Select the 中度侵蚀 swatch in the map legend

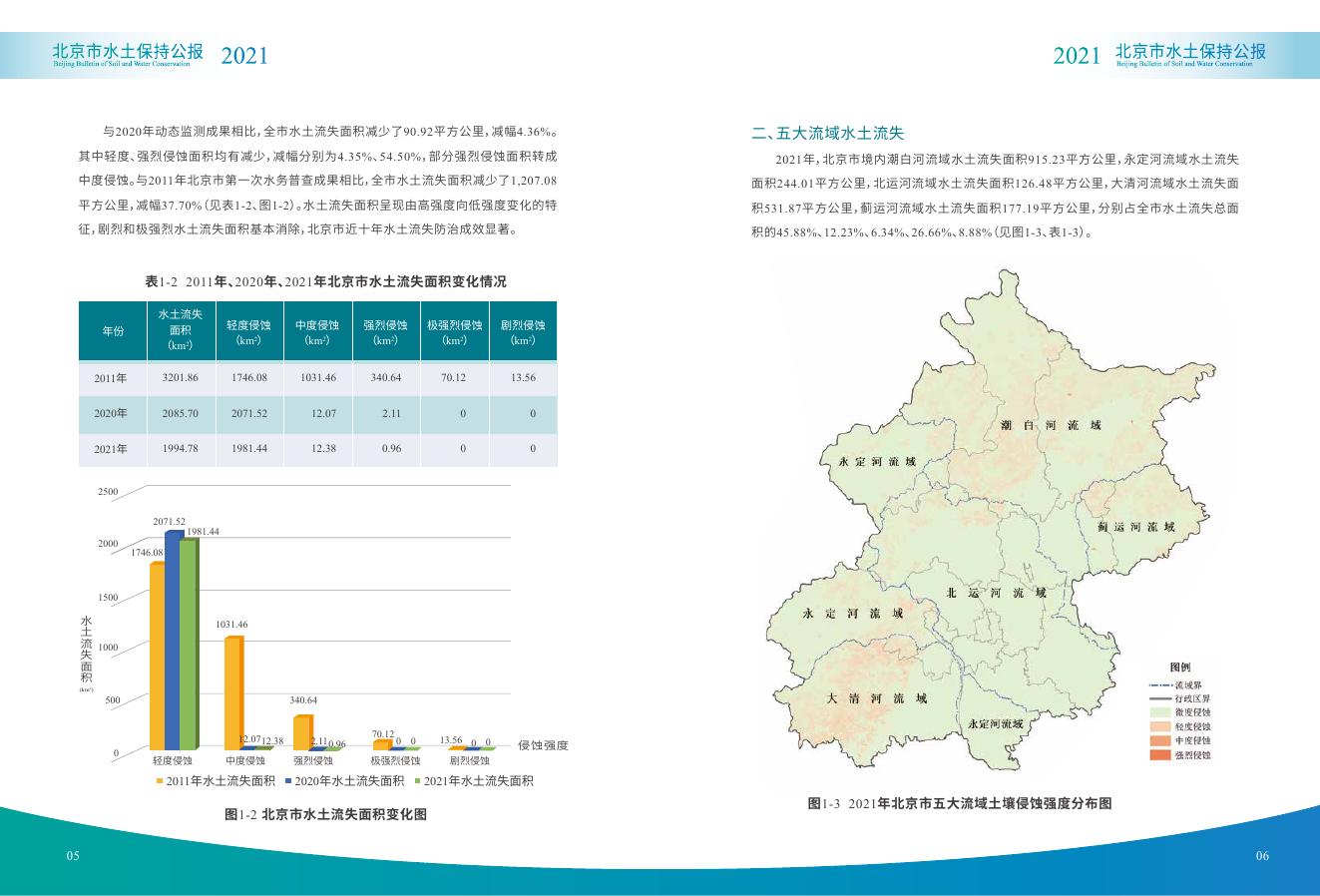tap(1159, 741)
